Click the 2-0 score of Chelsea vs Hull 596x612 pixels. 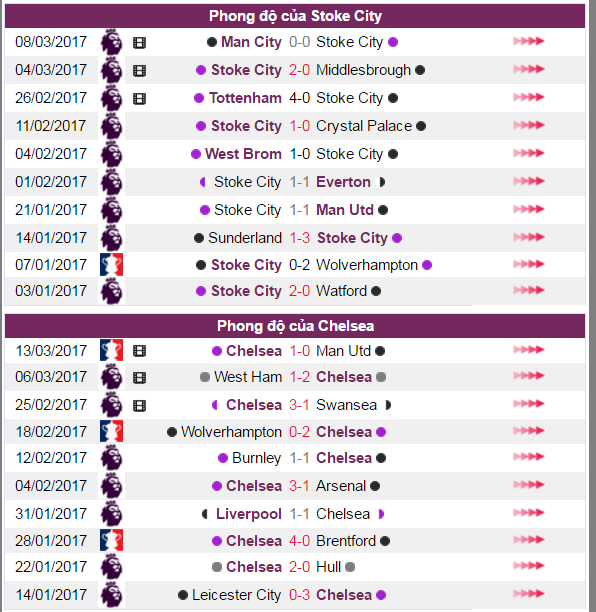[299, 567]
